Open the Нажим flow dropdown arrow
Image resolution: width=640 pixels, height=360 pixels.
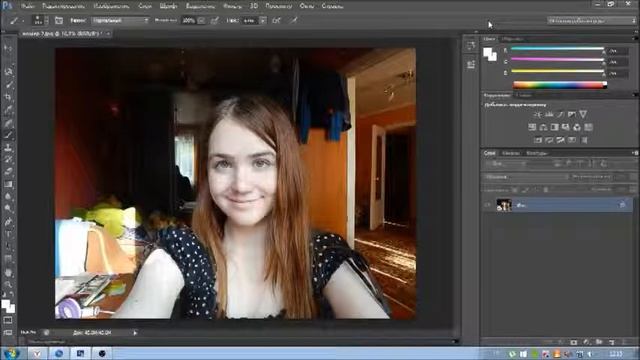pyautogui.click(x=263, y=20)
